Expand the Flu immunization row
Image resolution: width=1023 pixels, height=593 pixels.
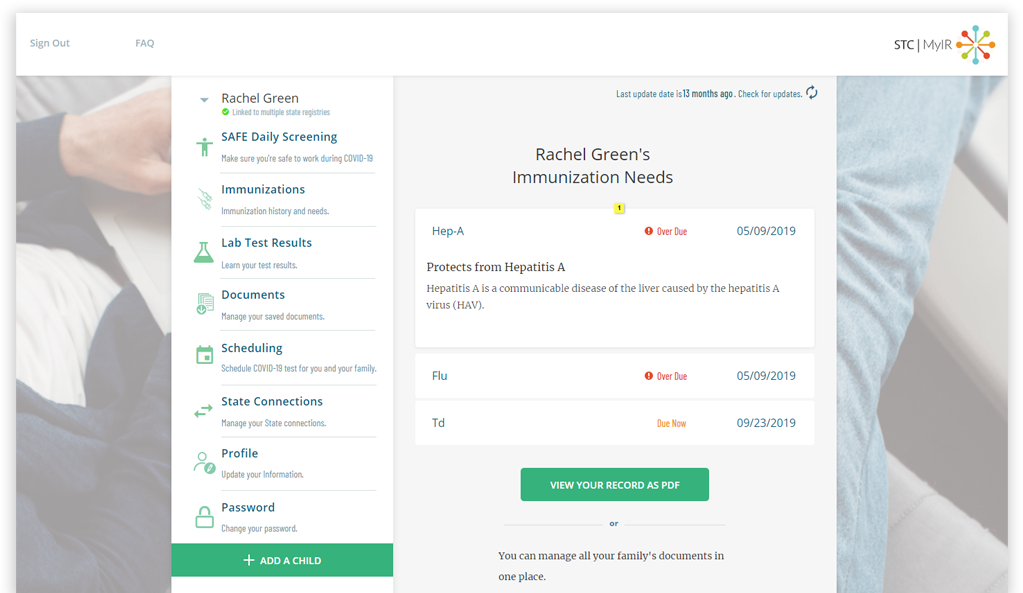click(614, 376)
